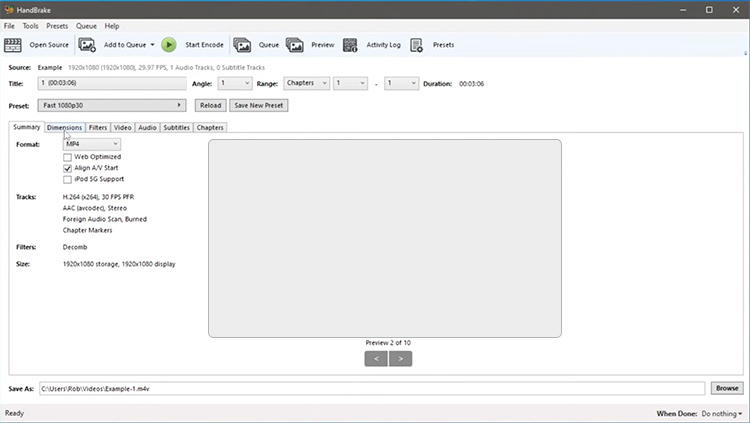Click the Reload preset button
The image size is (750, 423).
click(x=210, y=105)
